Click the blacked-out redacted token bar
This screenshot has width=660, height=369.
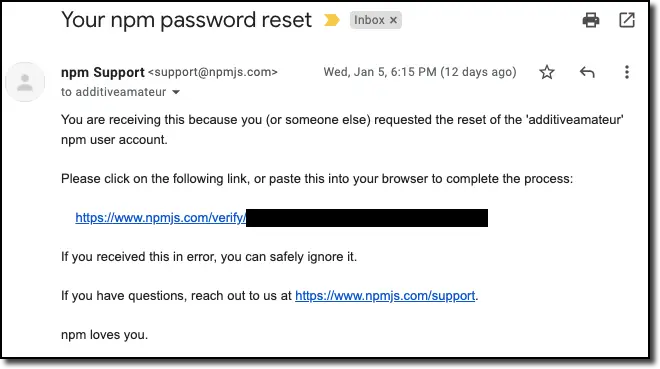pos(367,218)
